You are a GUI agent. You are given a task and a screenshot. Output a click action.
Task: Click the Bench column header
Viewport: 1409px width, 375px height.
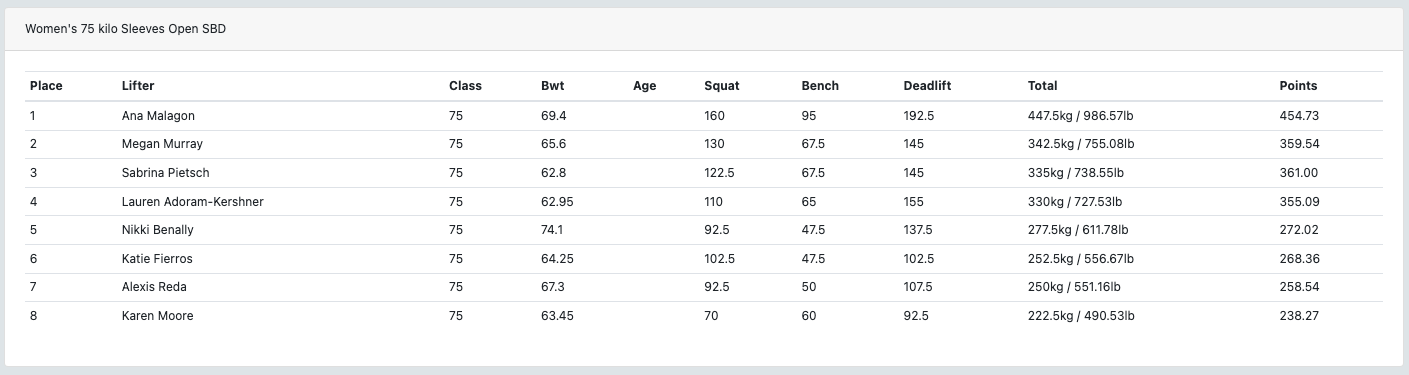[x=820, y=86]
